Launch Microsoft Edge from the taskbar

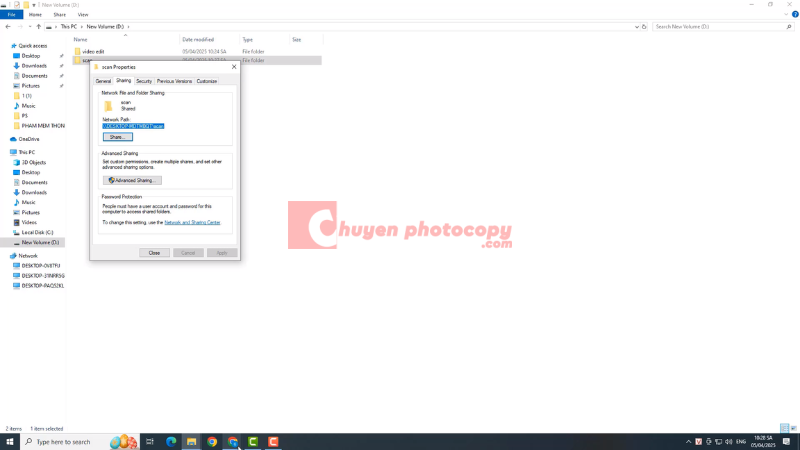171,442
